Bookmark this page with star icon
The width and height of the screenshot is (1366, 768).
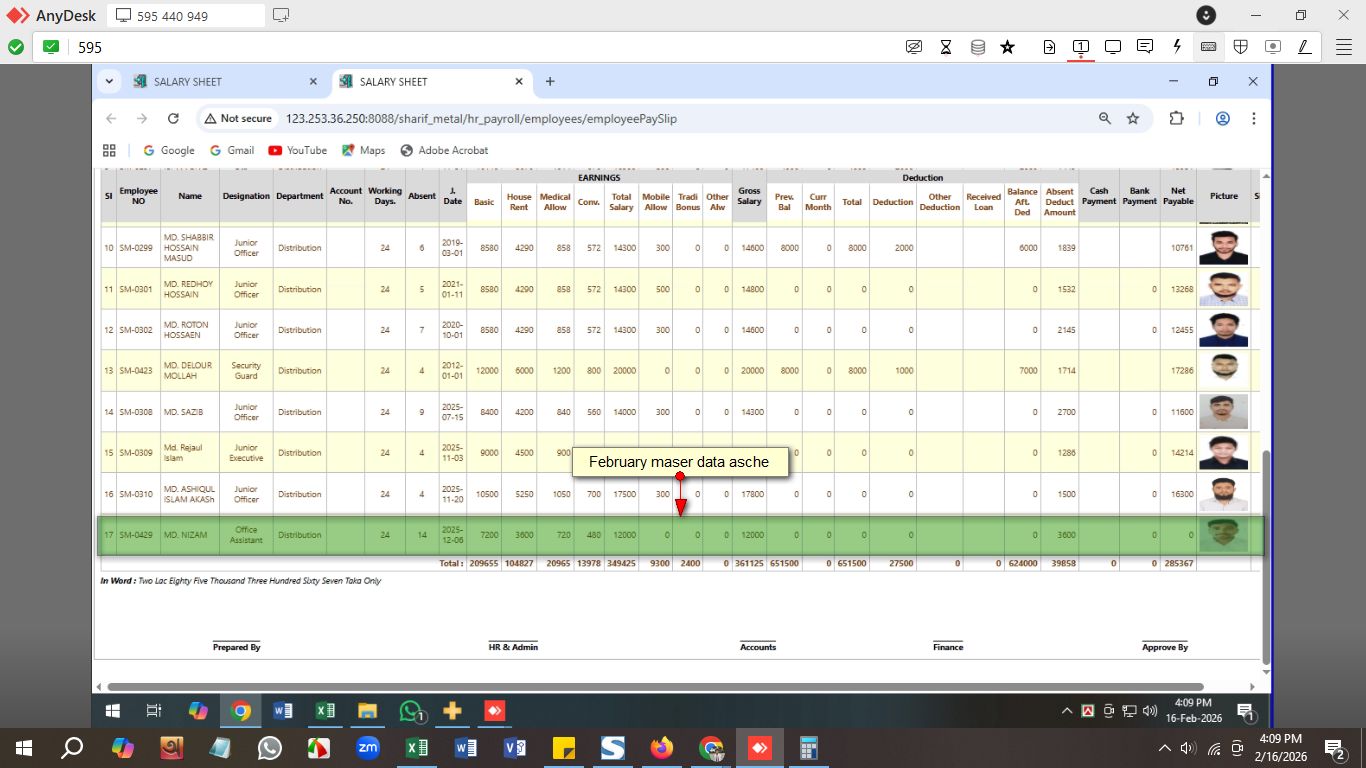[x=1133, y=118]
